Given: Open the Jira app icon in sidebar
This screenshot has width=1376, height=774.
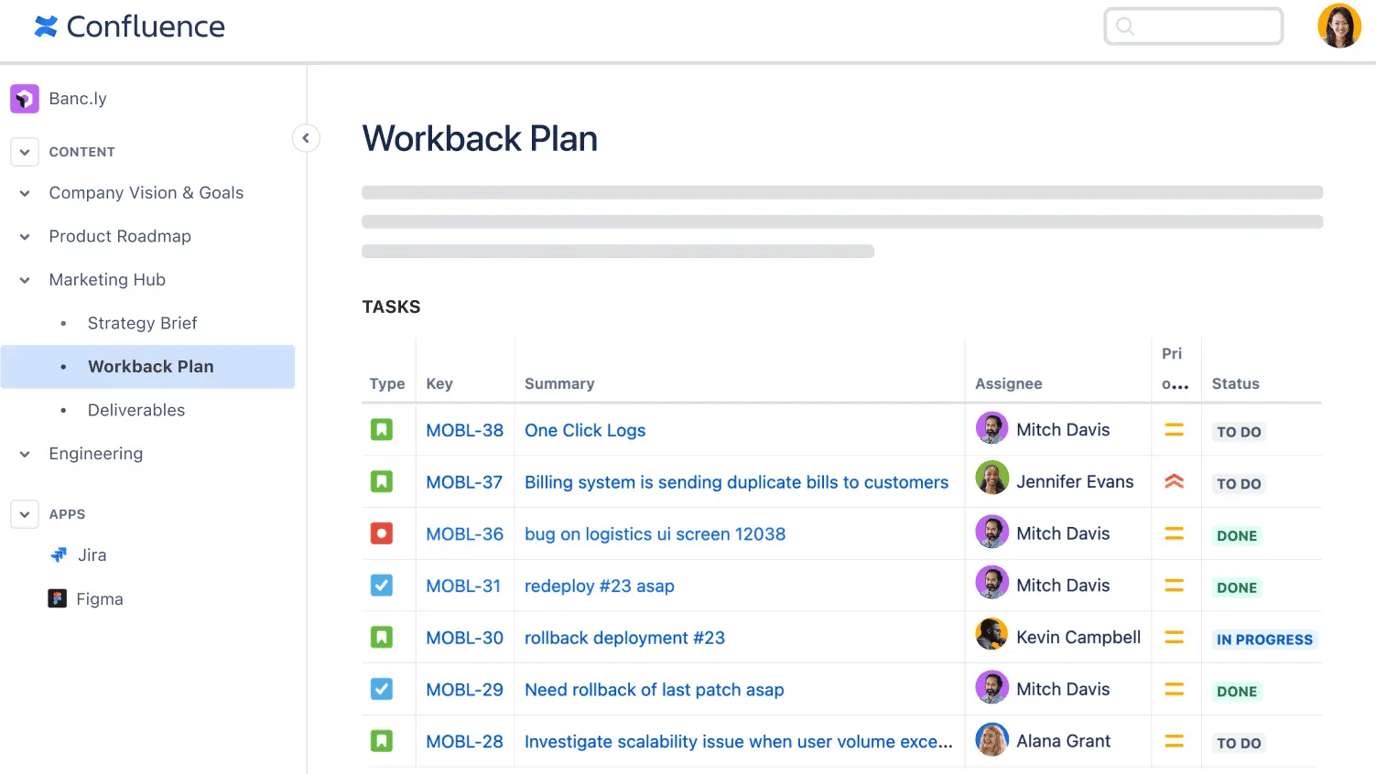Looking at the screenshot, I should [x=59, y=555].
